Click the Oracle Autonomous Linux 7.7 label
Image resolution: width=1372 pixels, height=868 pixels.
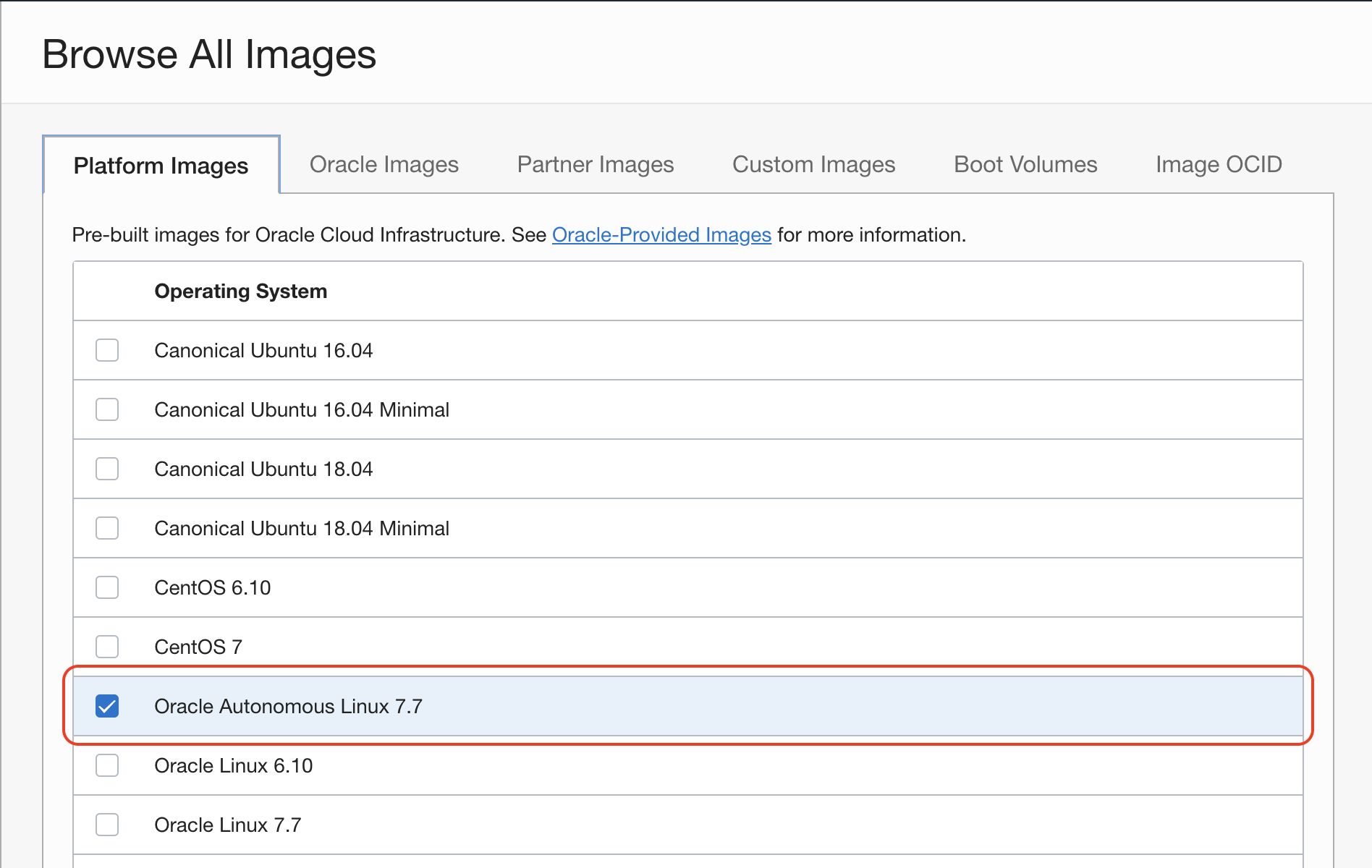pos(289,706)
